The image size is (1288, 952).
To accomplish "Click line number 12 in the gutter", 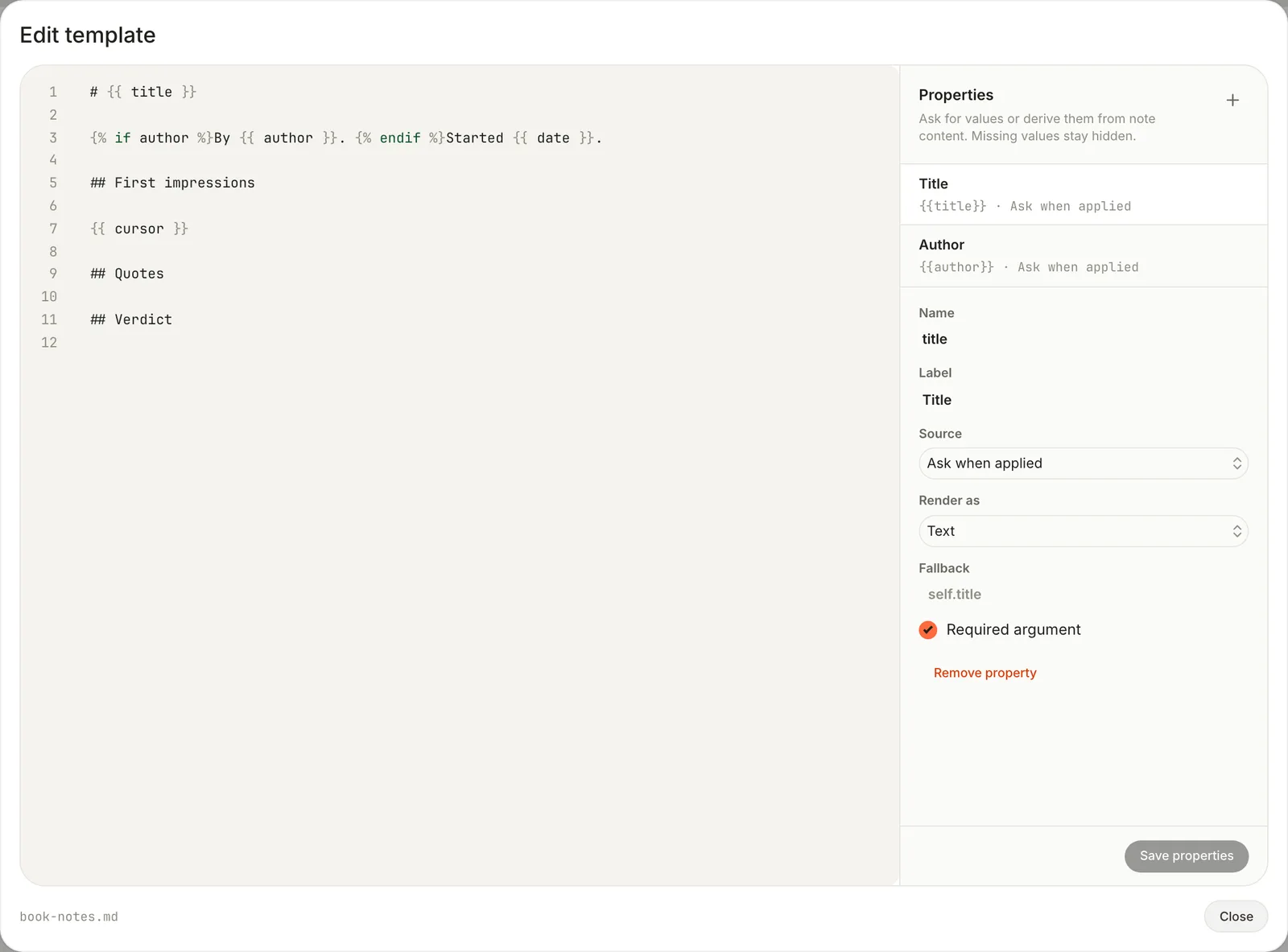I will click(x=49, y=343).
